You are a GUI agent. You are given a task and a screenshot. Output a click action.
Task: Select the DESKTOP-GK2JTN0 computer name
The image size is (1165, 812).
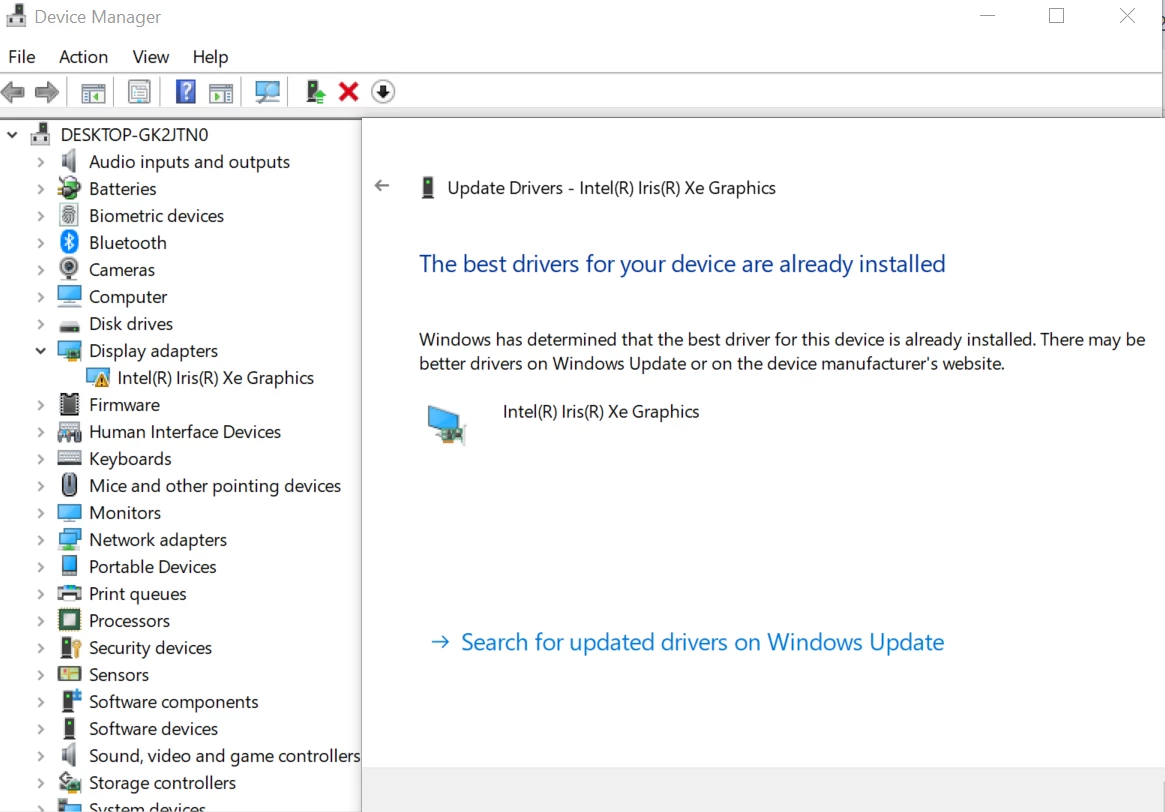tap(134, 134)
